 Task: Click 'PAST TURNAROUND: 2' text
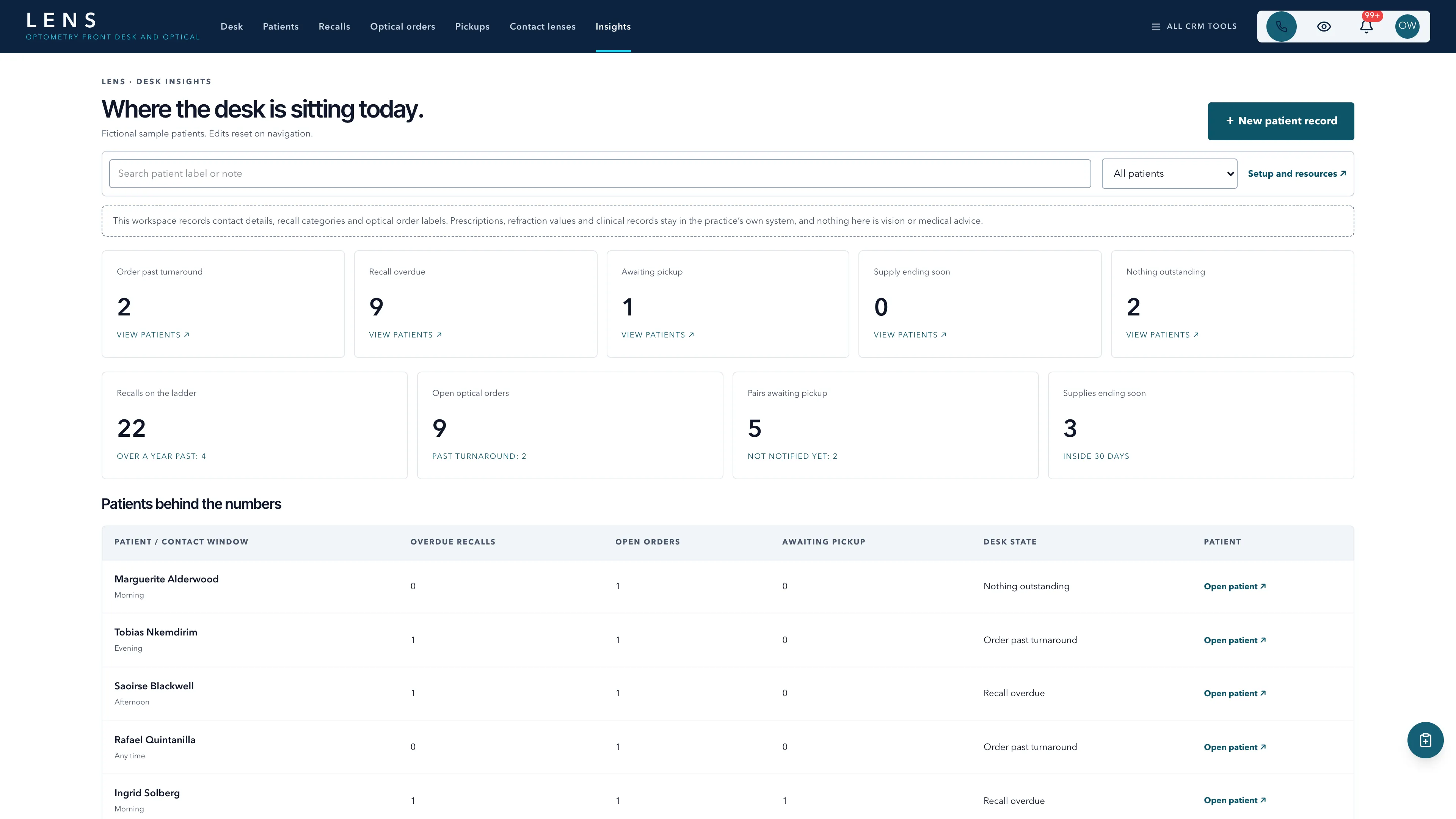[479, 456]
